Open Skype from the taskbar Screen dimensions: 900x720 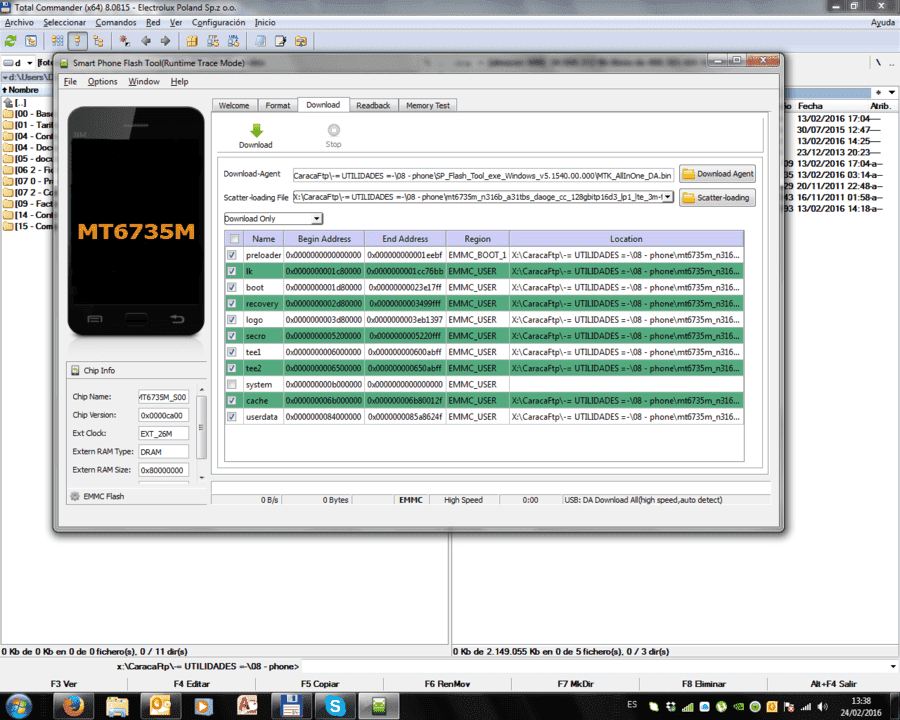(x=334, y=706)
